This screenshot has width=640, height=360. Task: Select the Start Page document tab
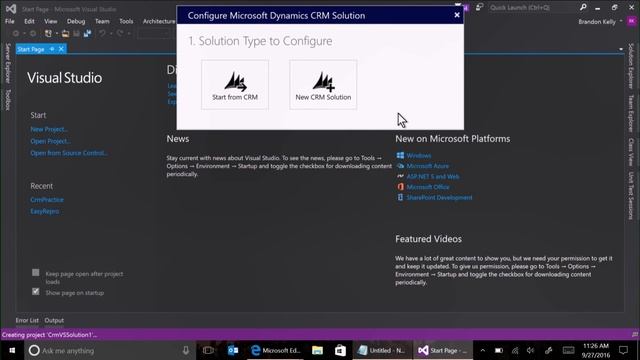[31, 49]
